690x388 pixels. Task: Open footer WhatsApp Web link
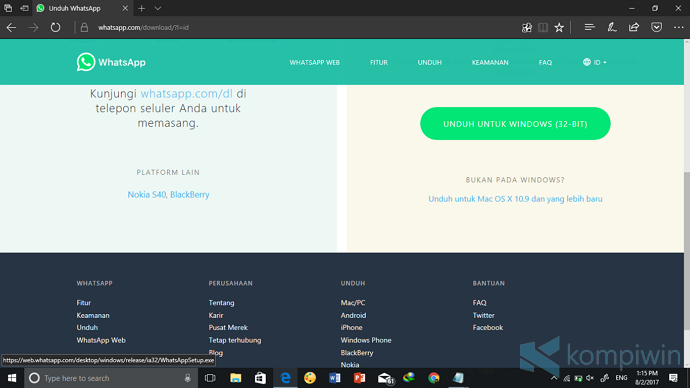click(101, 340)
